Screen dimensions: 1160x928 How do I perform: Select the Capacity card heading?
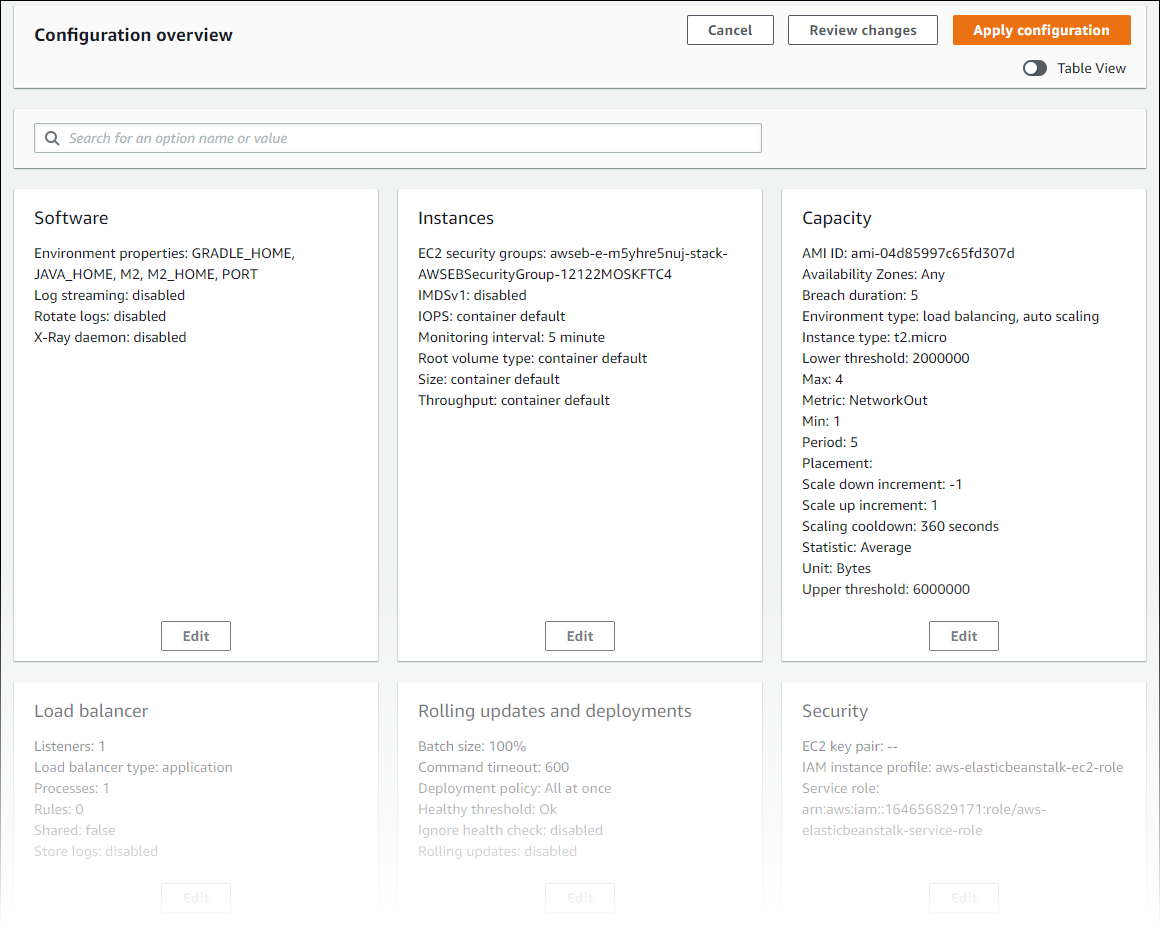(837, 218)
